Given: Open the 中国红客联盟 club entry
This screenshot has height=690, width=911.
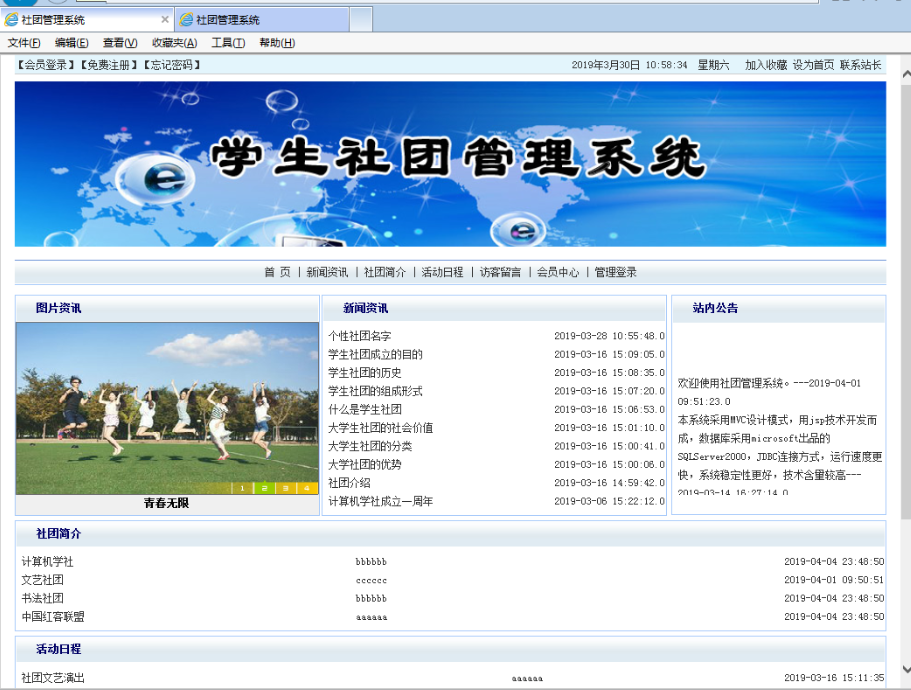Looking at the screenshot, I should [53, 617].
